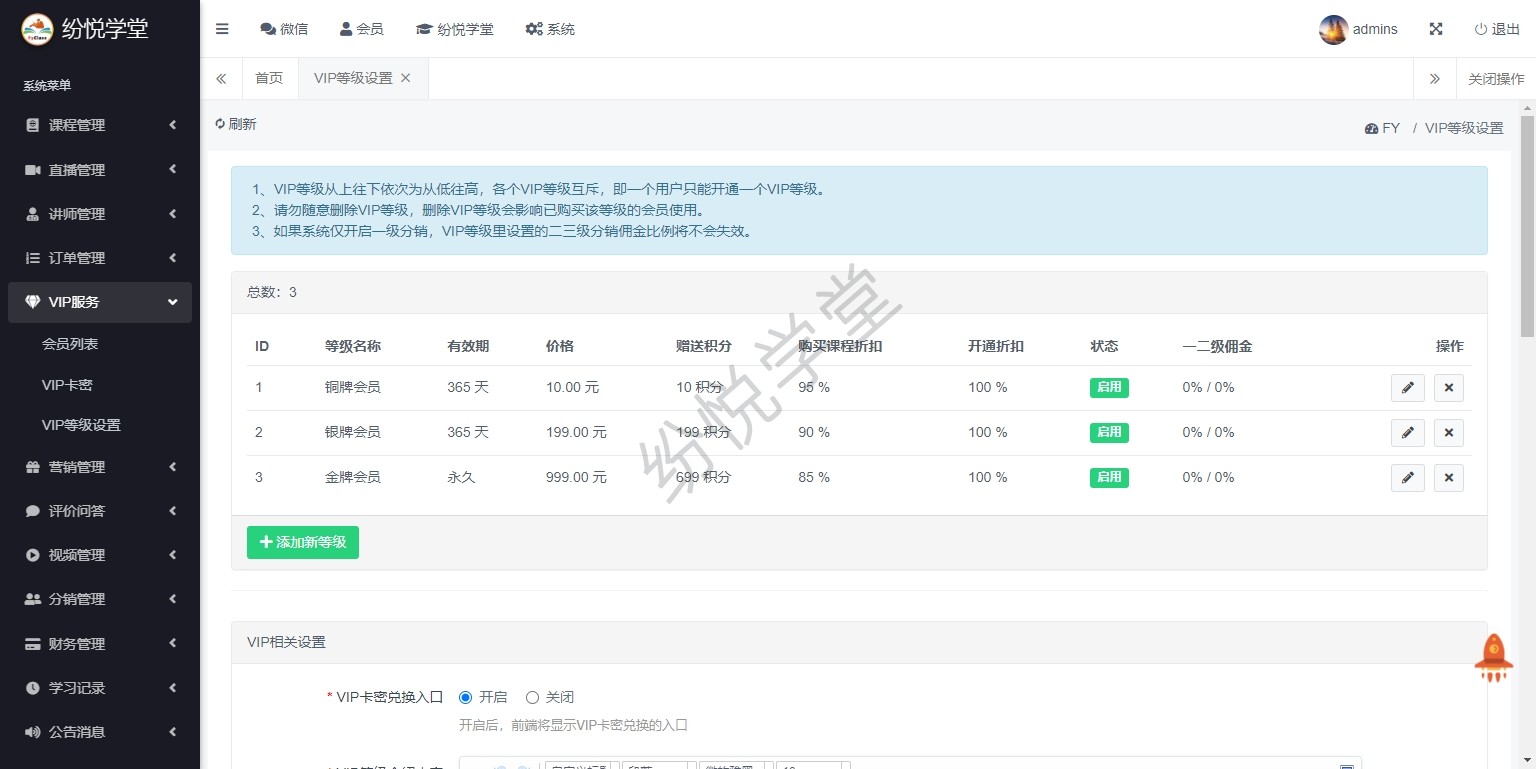The width and height of the screenshot is (1536, 769).
Task: Click the 添加新等级 button
Action: pyautogui.click(x=302, y=542)
